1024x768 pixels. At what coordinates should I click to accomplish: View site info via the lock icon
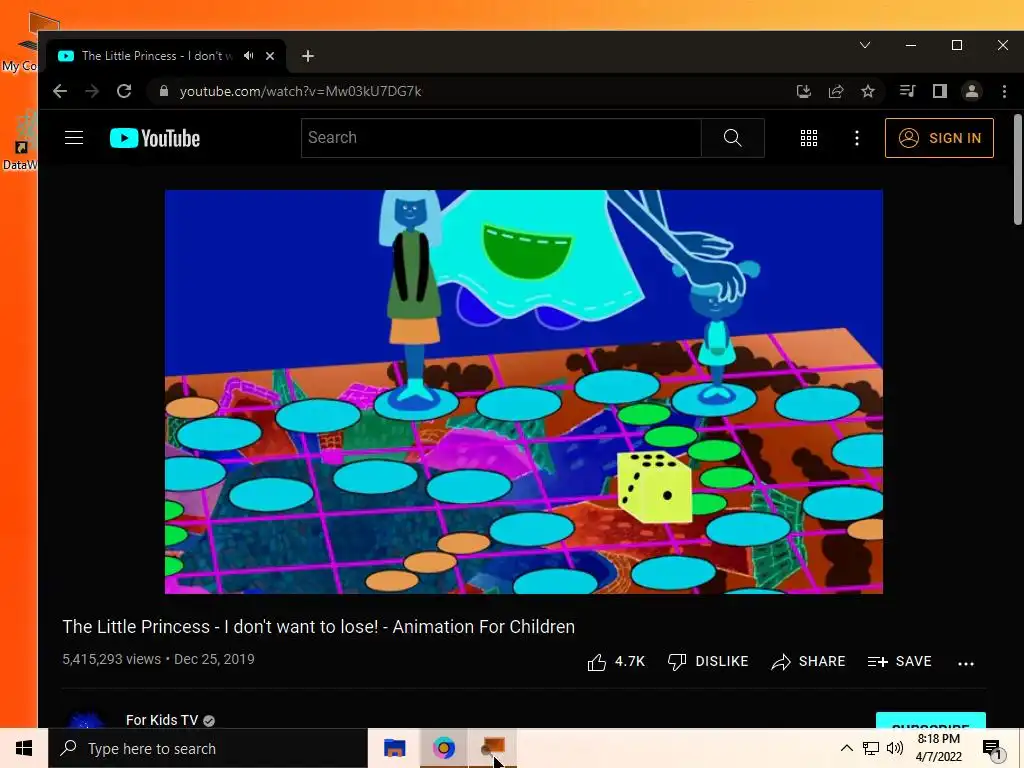coord(164,91)
